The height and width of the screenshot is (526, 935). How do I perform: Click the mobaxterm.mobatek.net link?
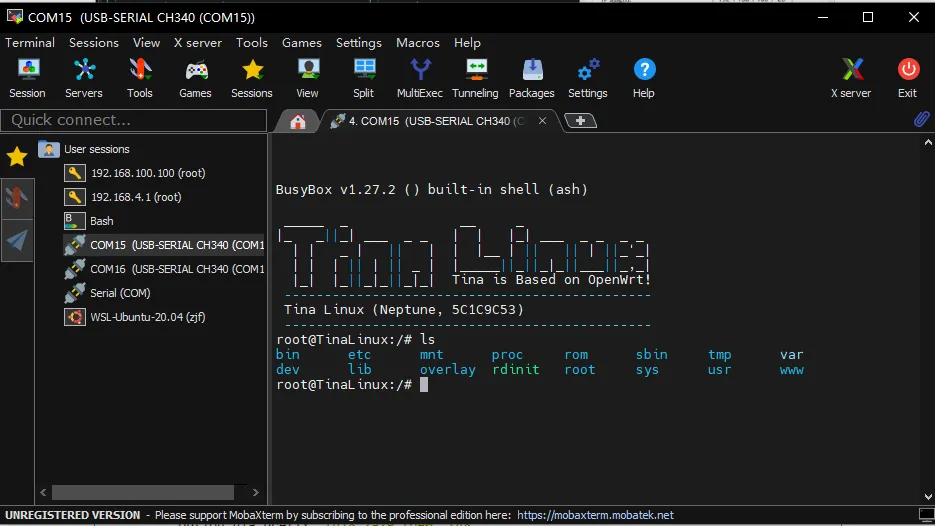coord(596,515)
